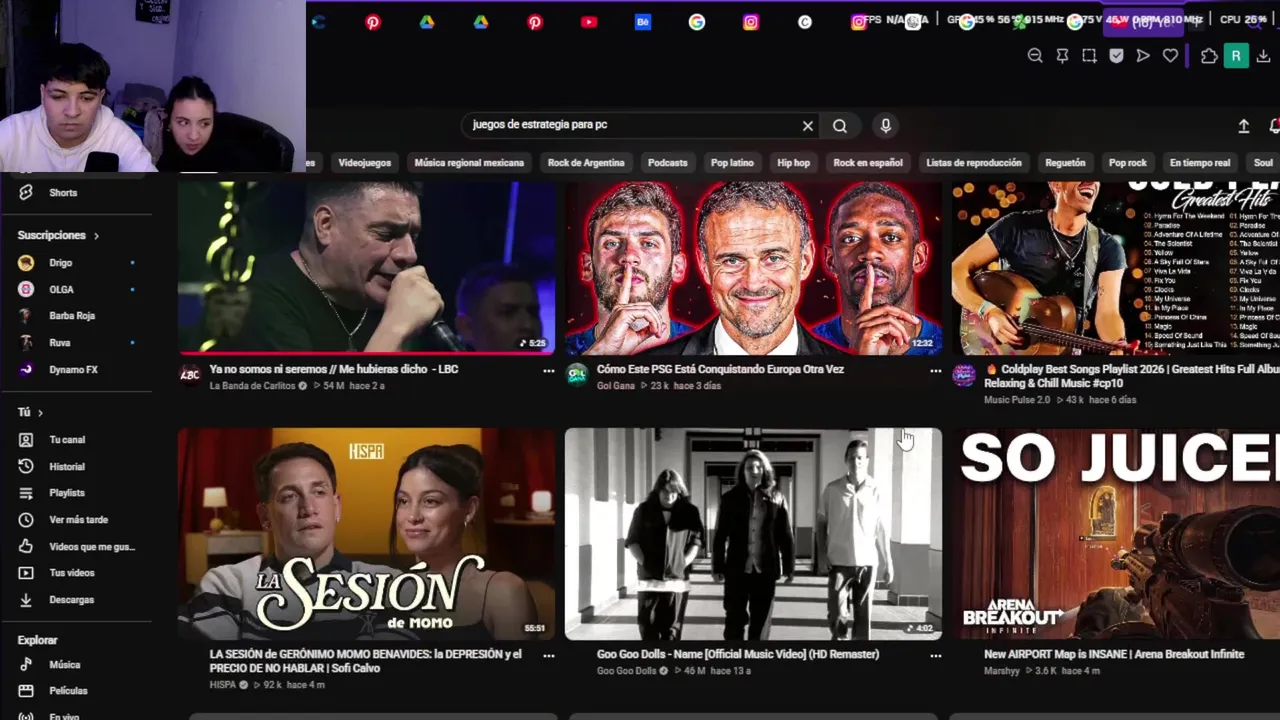
Task: Click the search magnifier button
Action: coord(840,126)
